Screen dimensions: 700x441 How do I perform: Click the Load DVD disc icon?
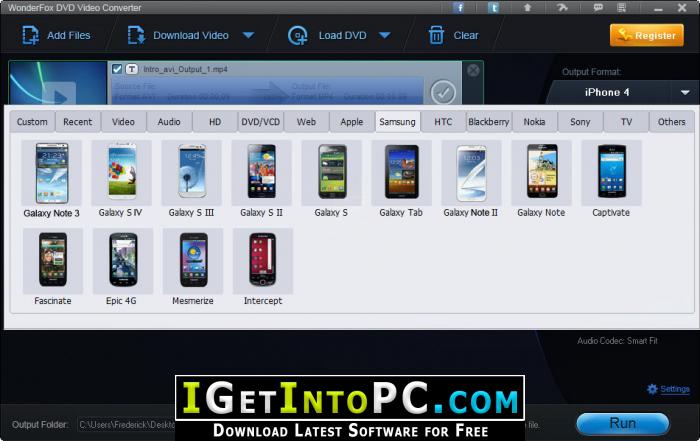pos(298,35)
